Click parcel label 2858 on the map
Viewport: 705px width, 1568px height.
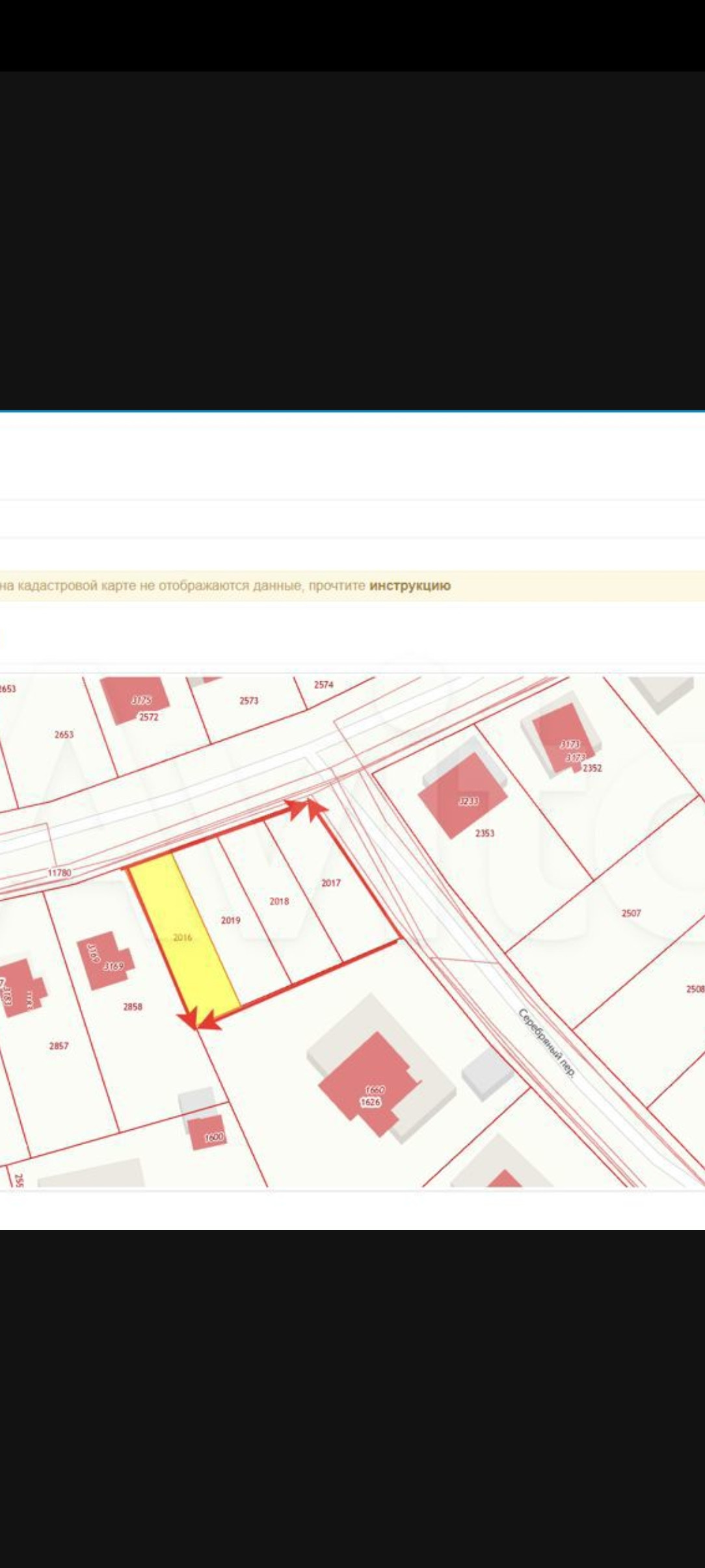133,1006
